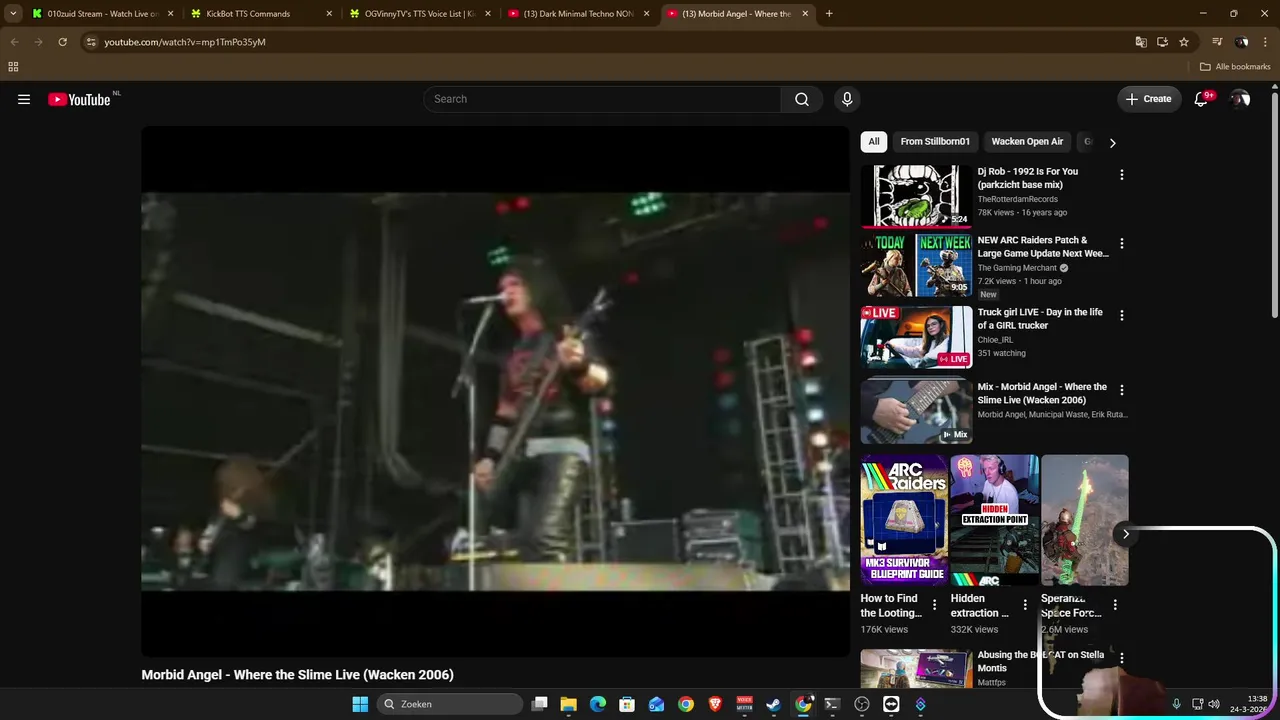The height and width of the screenshot is (720, 1280).
Task: Switch to OGVinnyTV's TTS Voice List tab
Action: tap(419, 14)
